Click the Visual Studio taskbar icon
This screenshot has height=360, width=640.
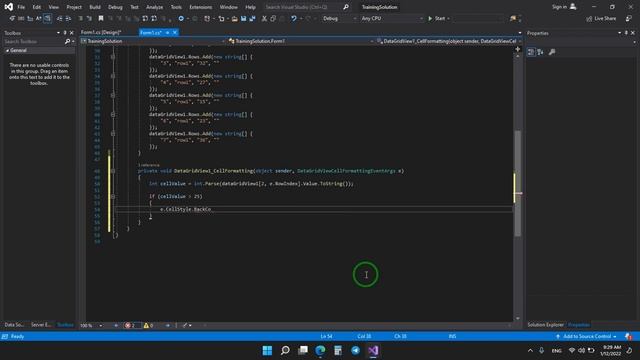point(373,350)
